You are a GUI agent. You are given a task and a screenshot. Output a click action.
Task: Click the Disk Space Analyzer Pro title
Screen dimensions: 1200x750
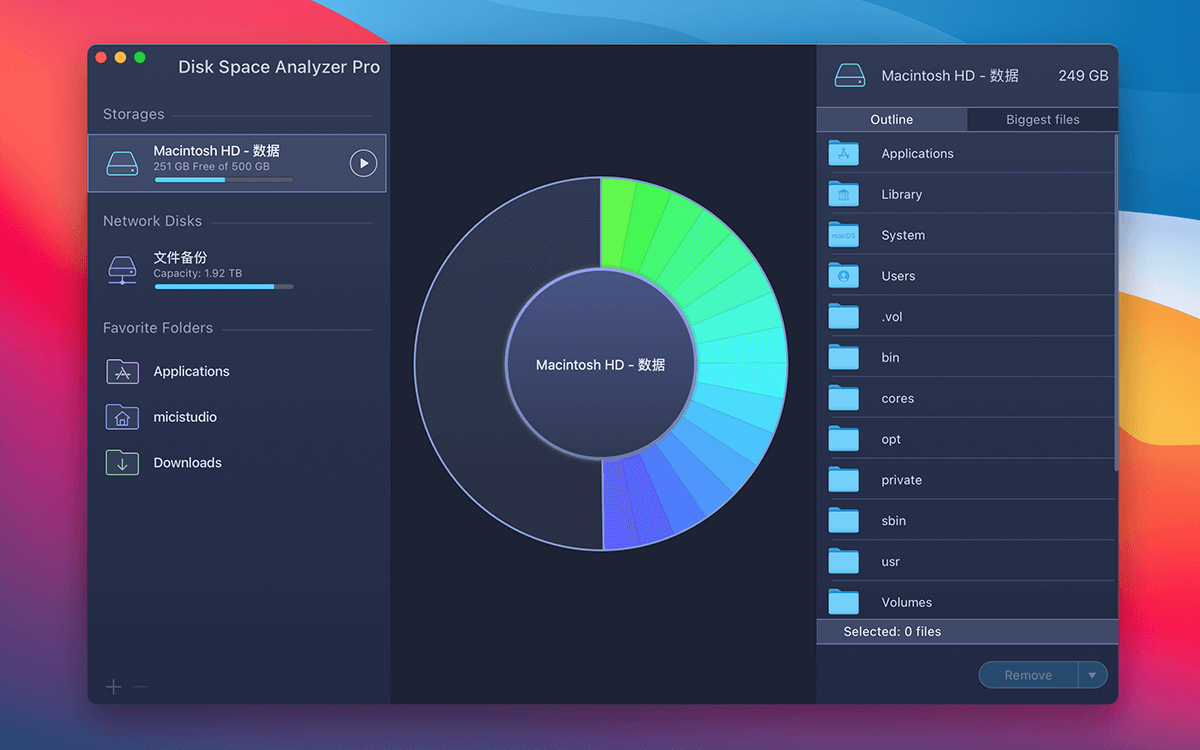coord(279,67)
